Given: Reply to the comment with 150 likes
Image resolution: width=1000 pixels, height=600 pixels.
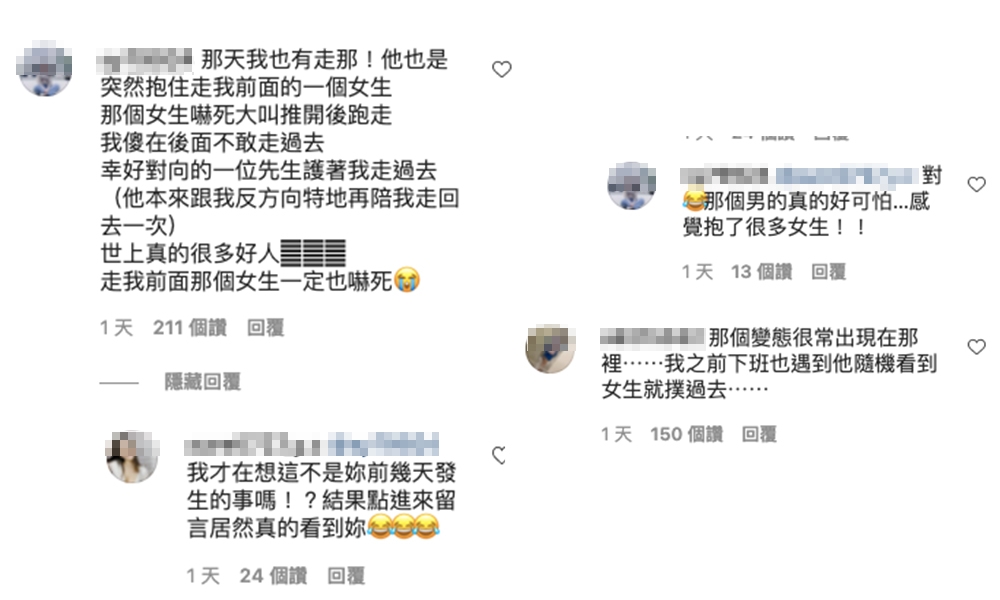Looking at the screenshot, I should pyautogui.click(x=759, y=434).
